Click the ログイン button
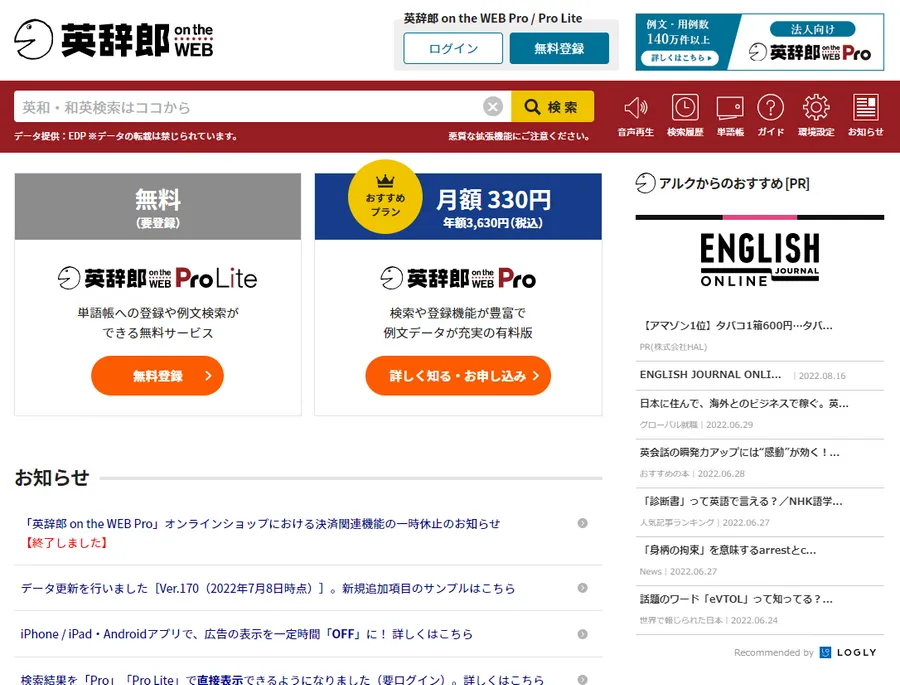 point(453,48)
